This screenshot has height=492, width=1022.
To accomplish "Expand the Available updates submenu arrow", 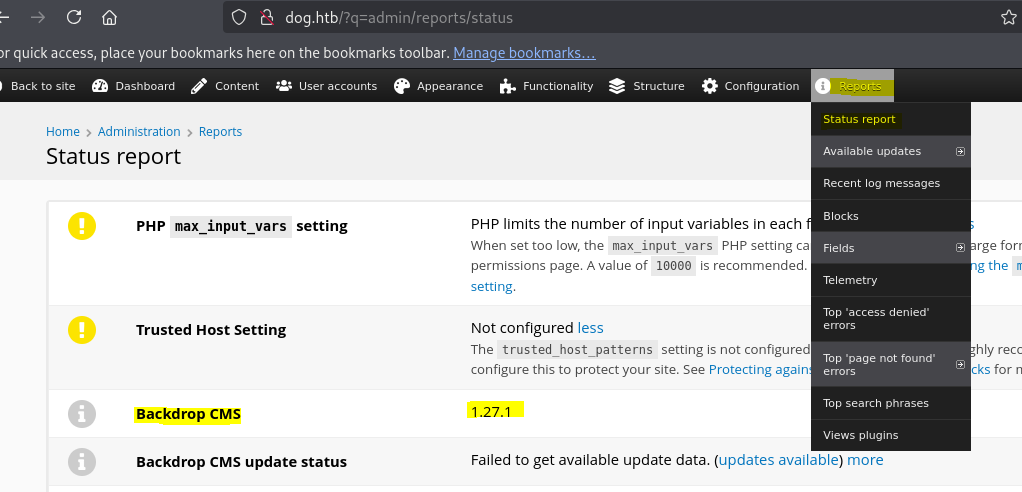I will click(960, 151).
